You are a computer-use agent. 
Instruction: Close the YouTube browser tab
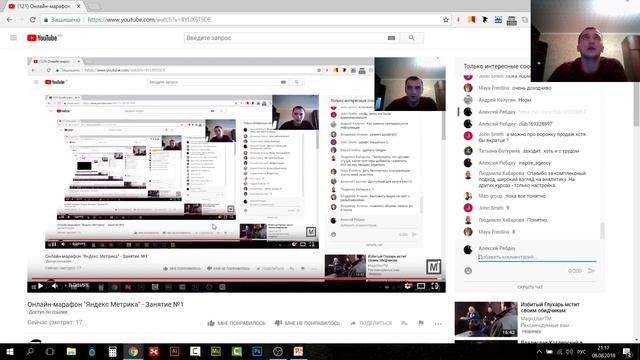coord(79,7)
